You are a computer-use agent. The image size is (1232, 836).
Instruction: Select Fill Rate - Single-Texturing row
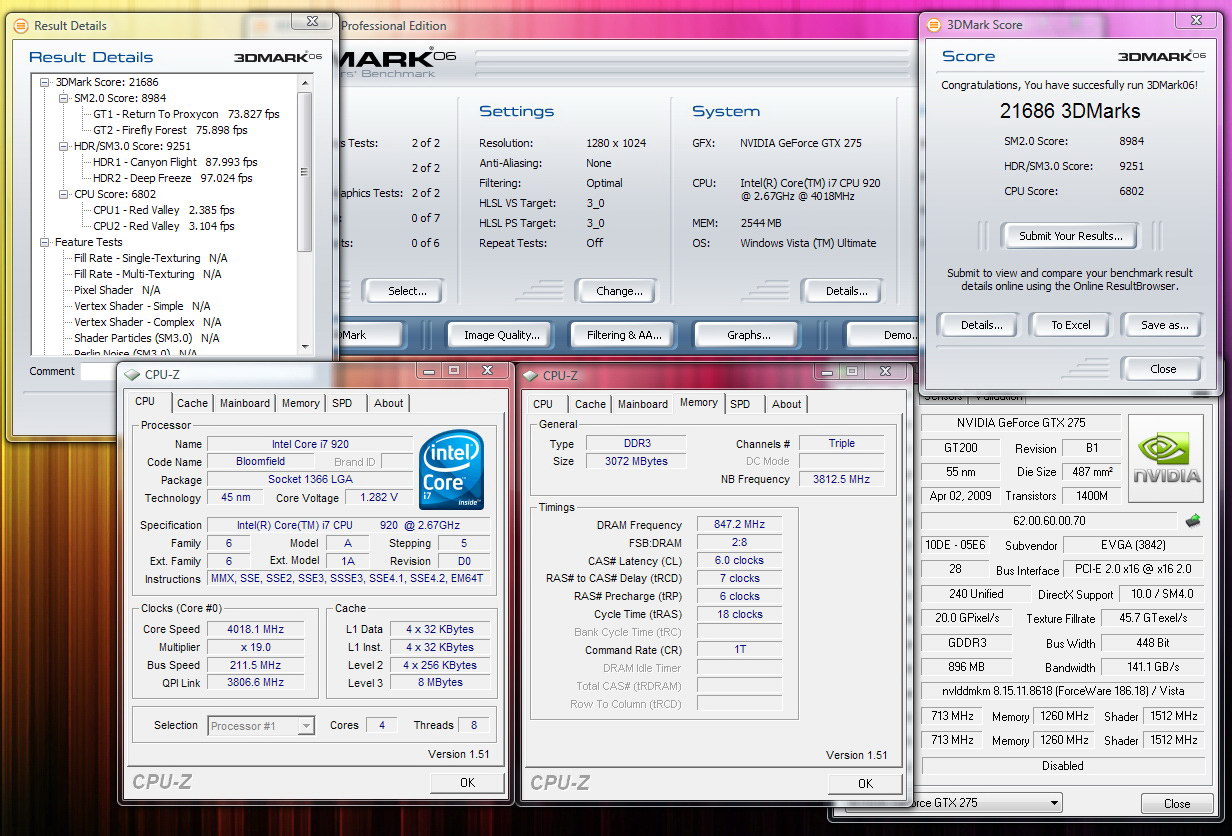coord(150,258)
